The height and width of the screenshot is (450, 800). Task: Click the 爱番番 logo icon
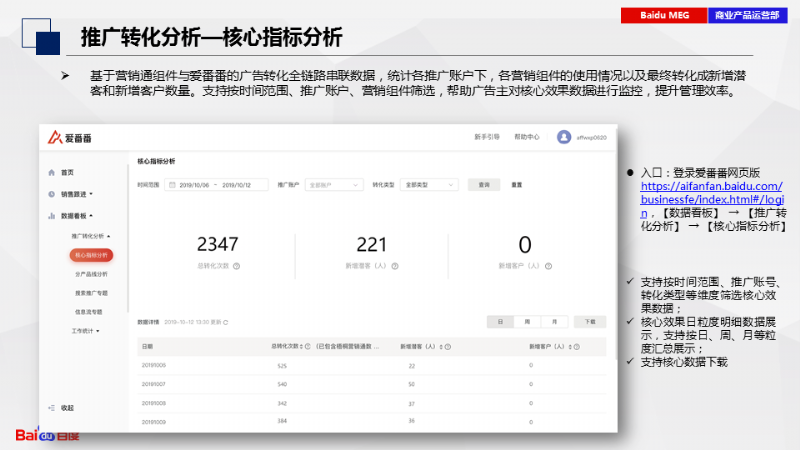[55, 138]
